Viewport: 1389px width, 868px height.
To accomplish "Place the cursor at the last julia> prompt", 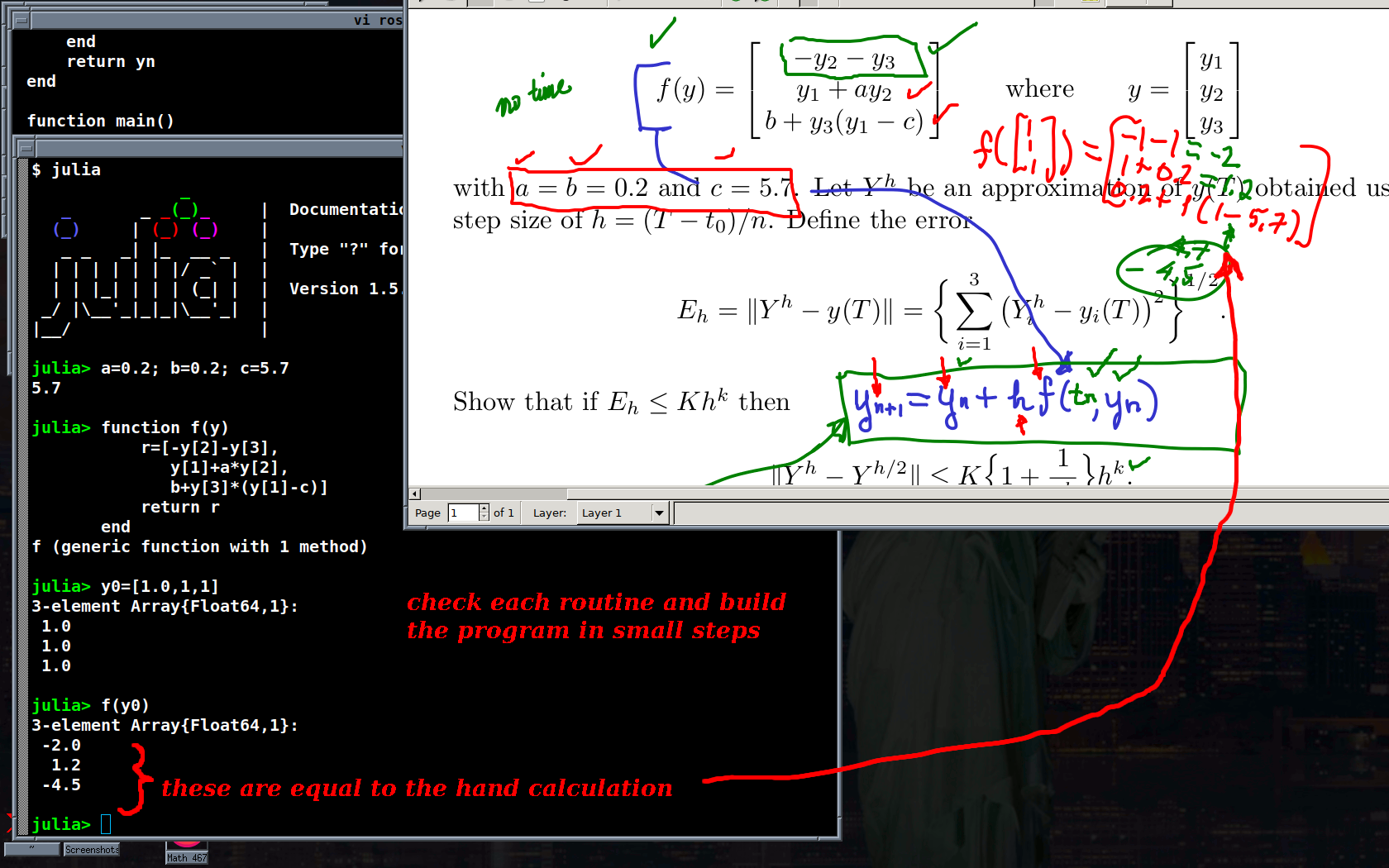I will pos(106,824).
